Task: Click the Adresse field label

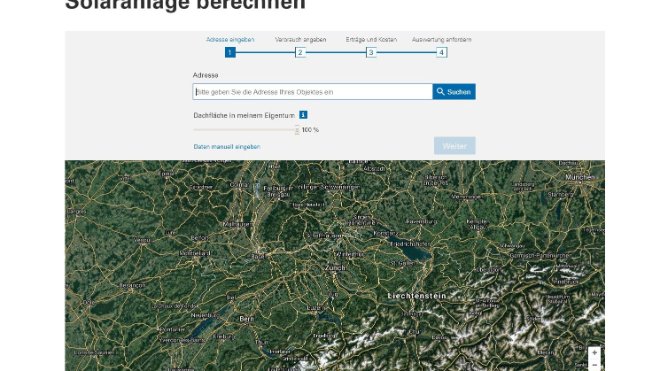Action: pyautogui.click(x=205, y=75)
